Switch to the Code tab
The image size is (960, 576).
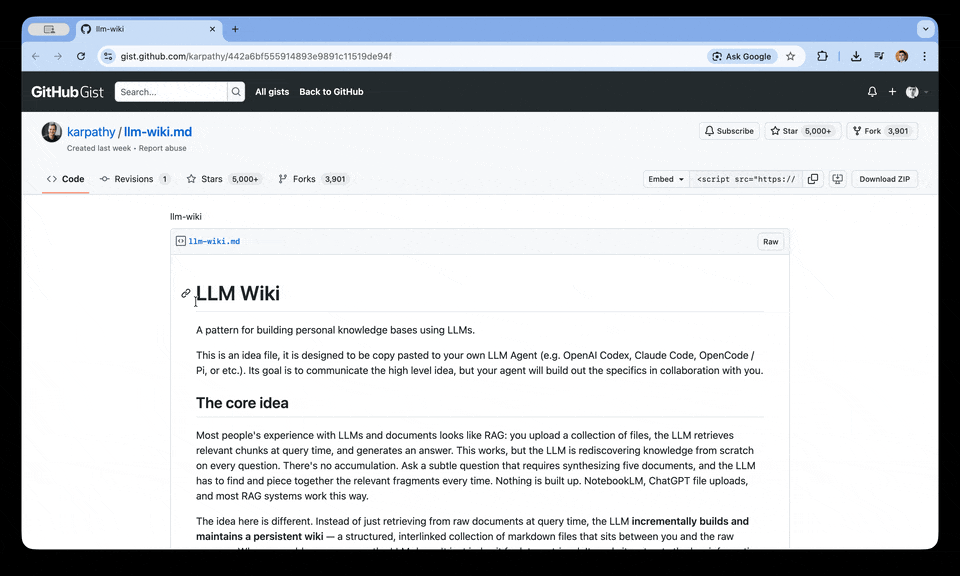click(66, 179)
